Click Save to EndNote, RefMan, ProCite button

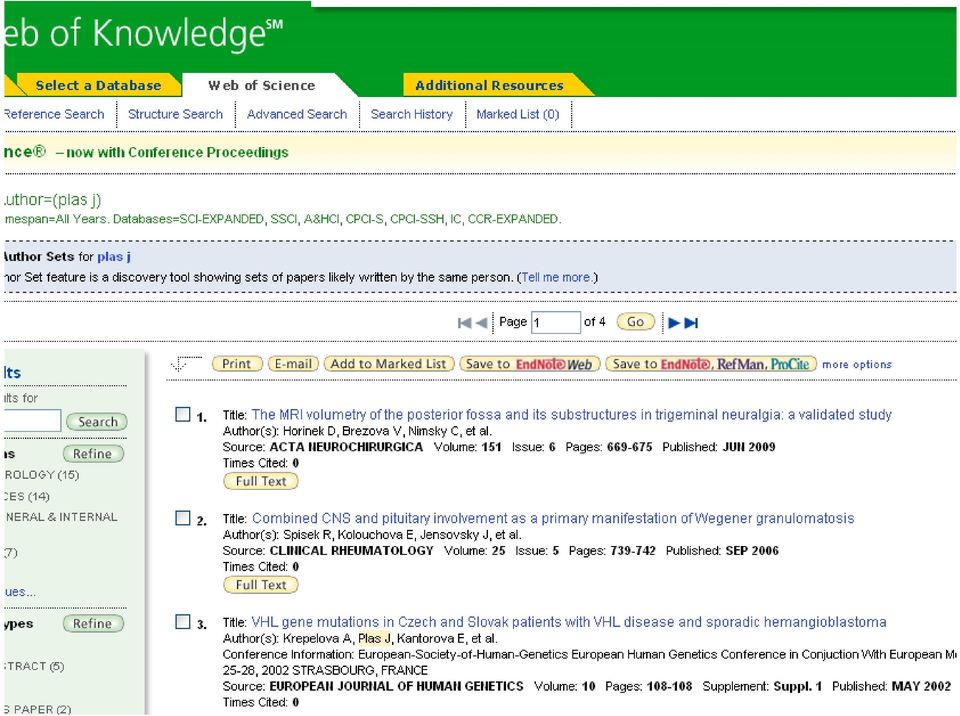click(711, 364)
